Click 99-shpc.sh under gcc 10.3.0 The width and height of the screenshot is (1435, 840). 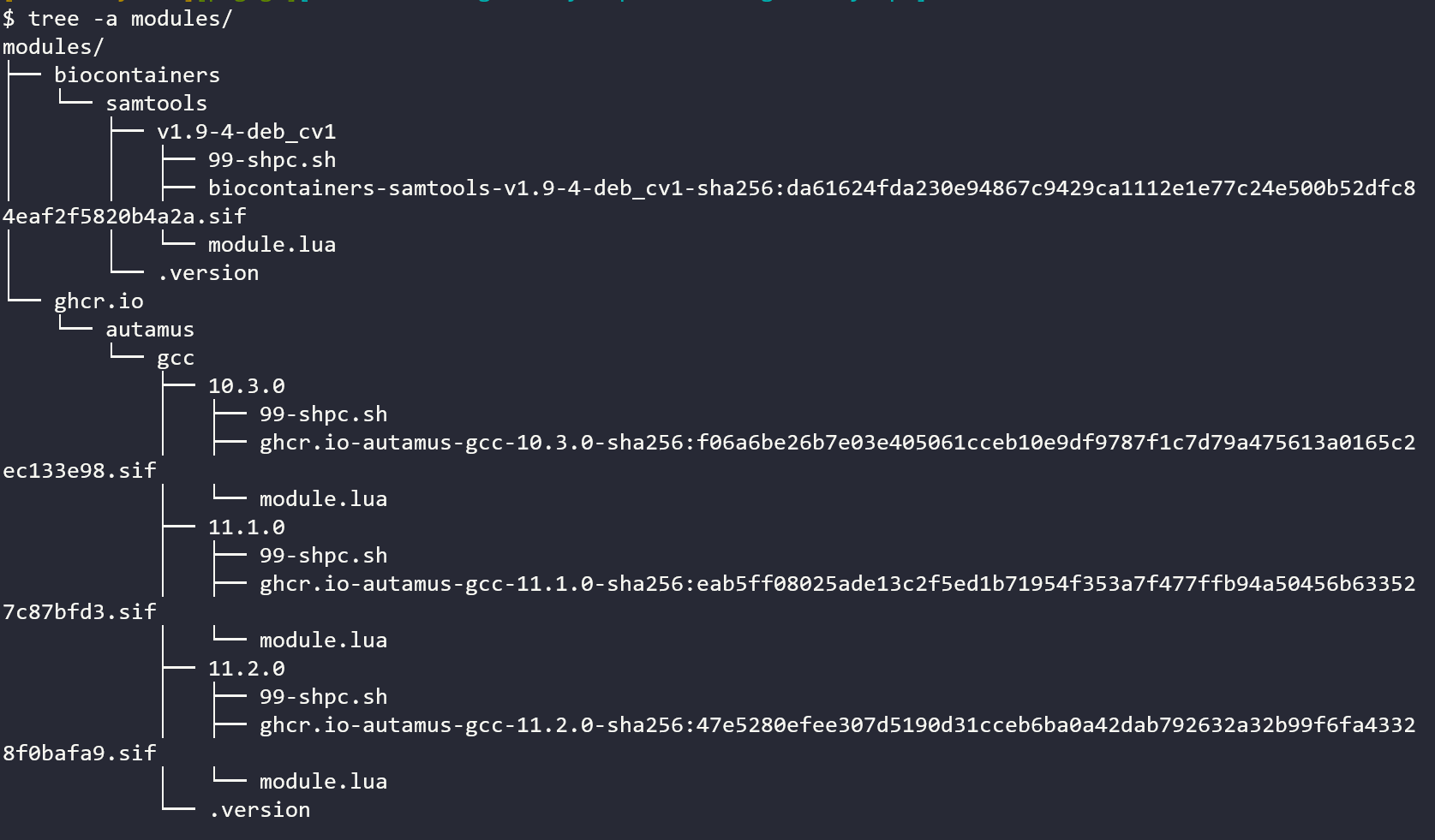[324, 414]
